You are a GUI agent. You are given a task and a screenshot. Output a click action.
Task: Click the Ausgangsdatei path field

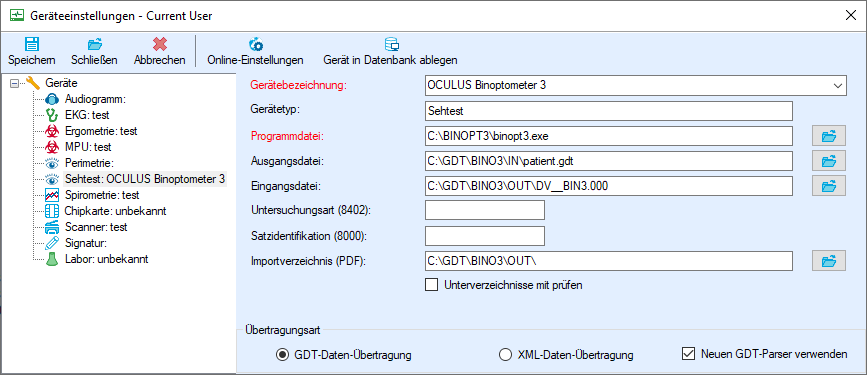pos(609,161)
